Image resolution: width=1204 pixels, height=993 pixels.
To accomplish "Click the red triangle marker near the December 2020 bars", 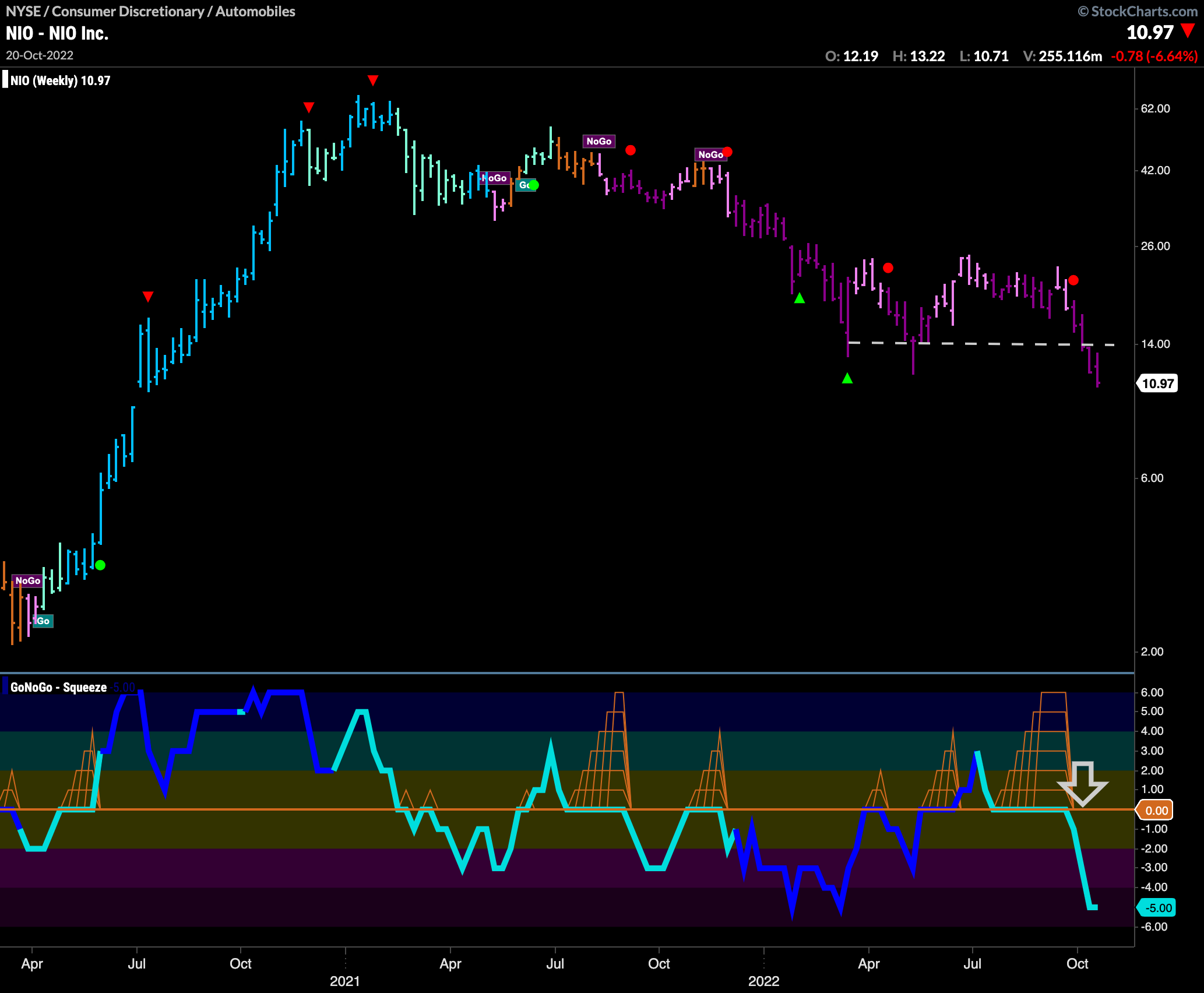I will 309,107.
